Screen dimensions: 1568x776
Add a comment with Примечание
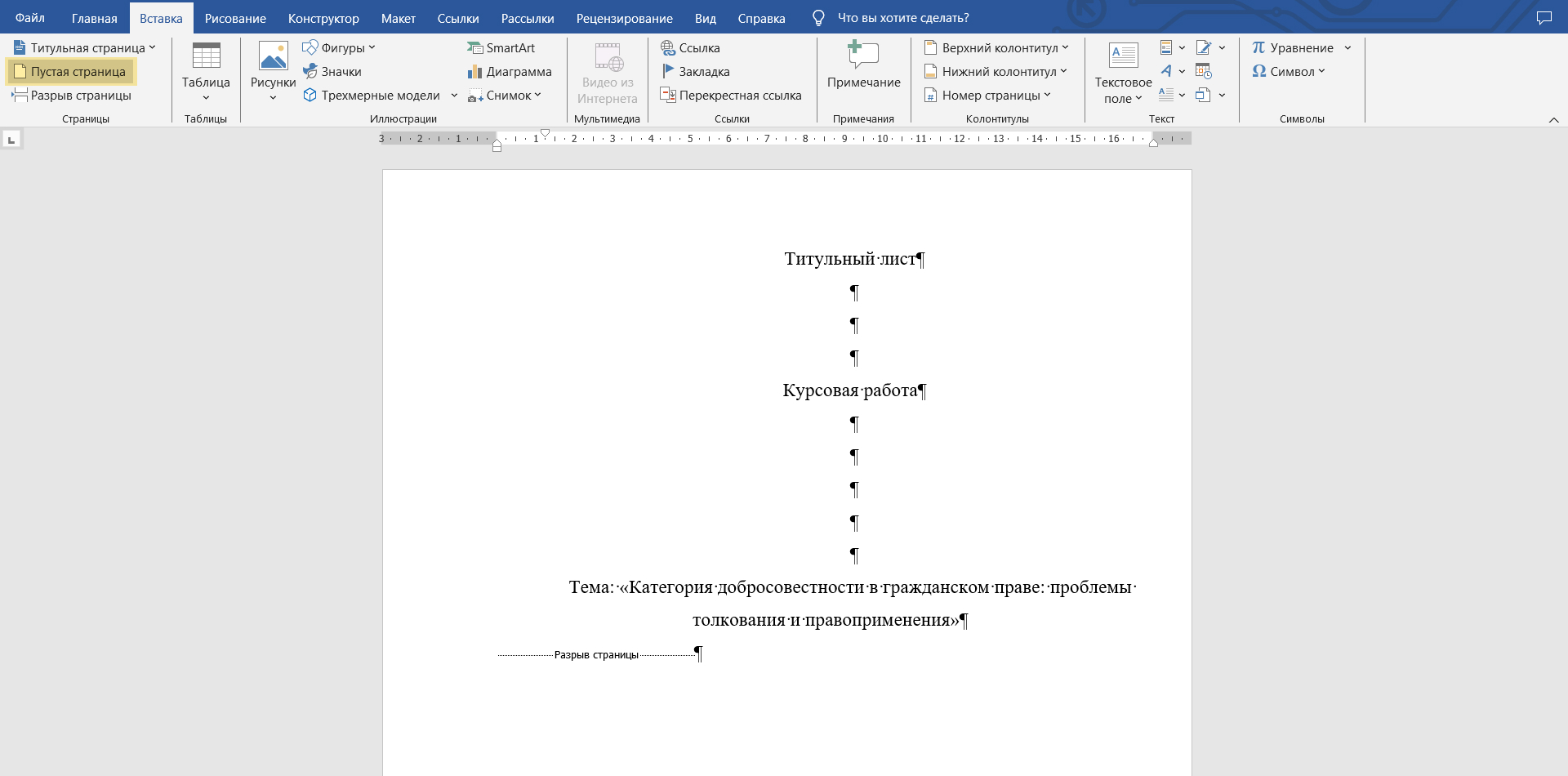pyautogui.click(x=863, y=65)
